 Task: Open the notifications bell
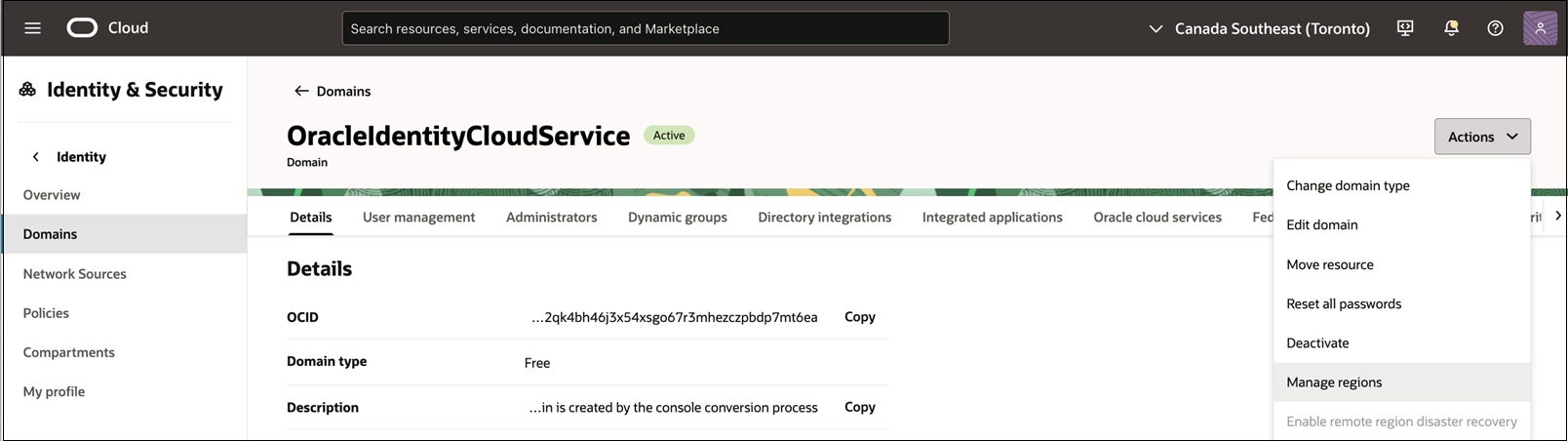pos(1451,28)
